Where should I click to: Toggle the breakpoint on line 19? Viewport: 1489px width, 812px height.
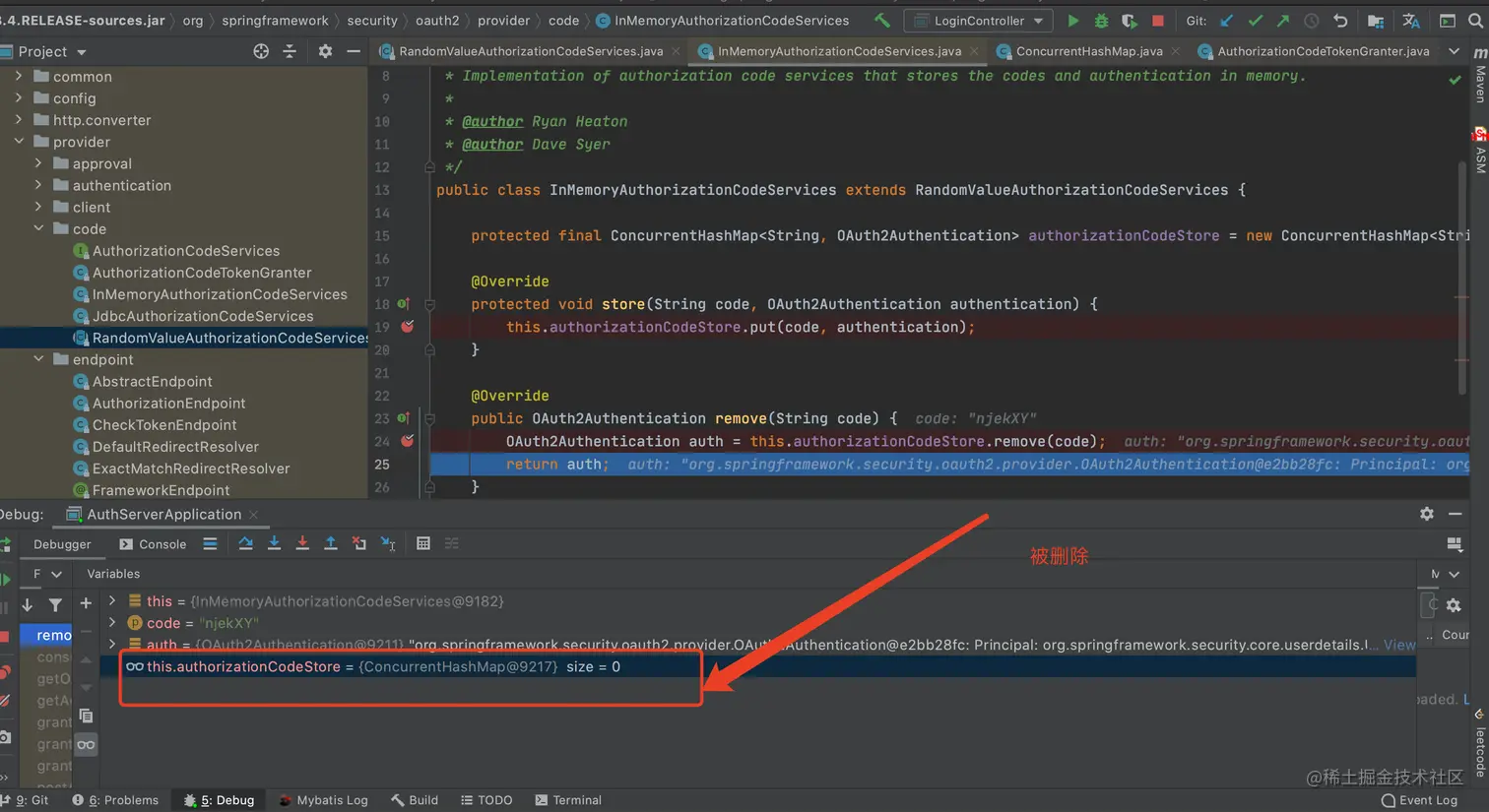point(408,327)
